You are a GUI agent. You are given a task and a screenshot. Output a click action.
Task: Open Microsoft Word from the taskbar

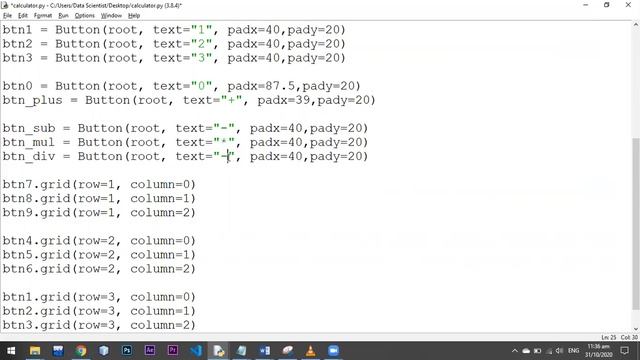(x=264, y=351)
